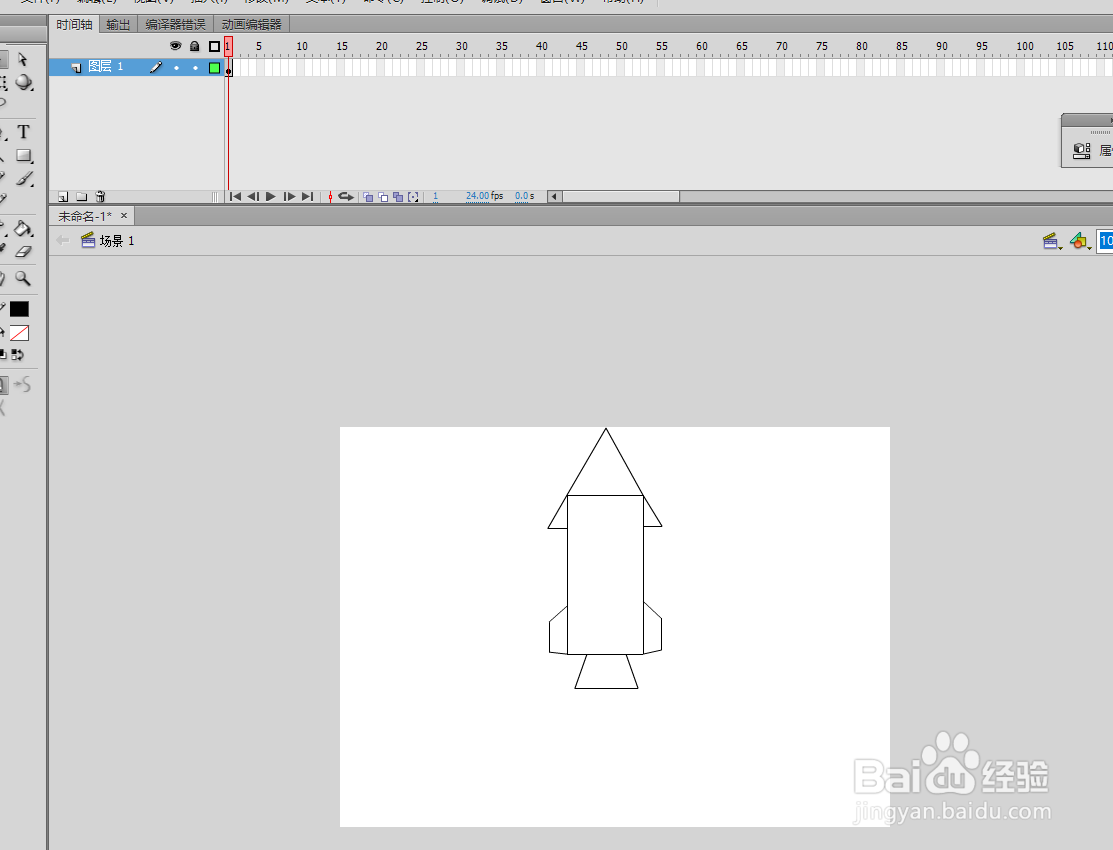Choose the Paint Bucket tool
1113x850 pixels.
pos(22,228)
